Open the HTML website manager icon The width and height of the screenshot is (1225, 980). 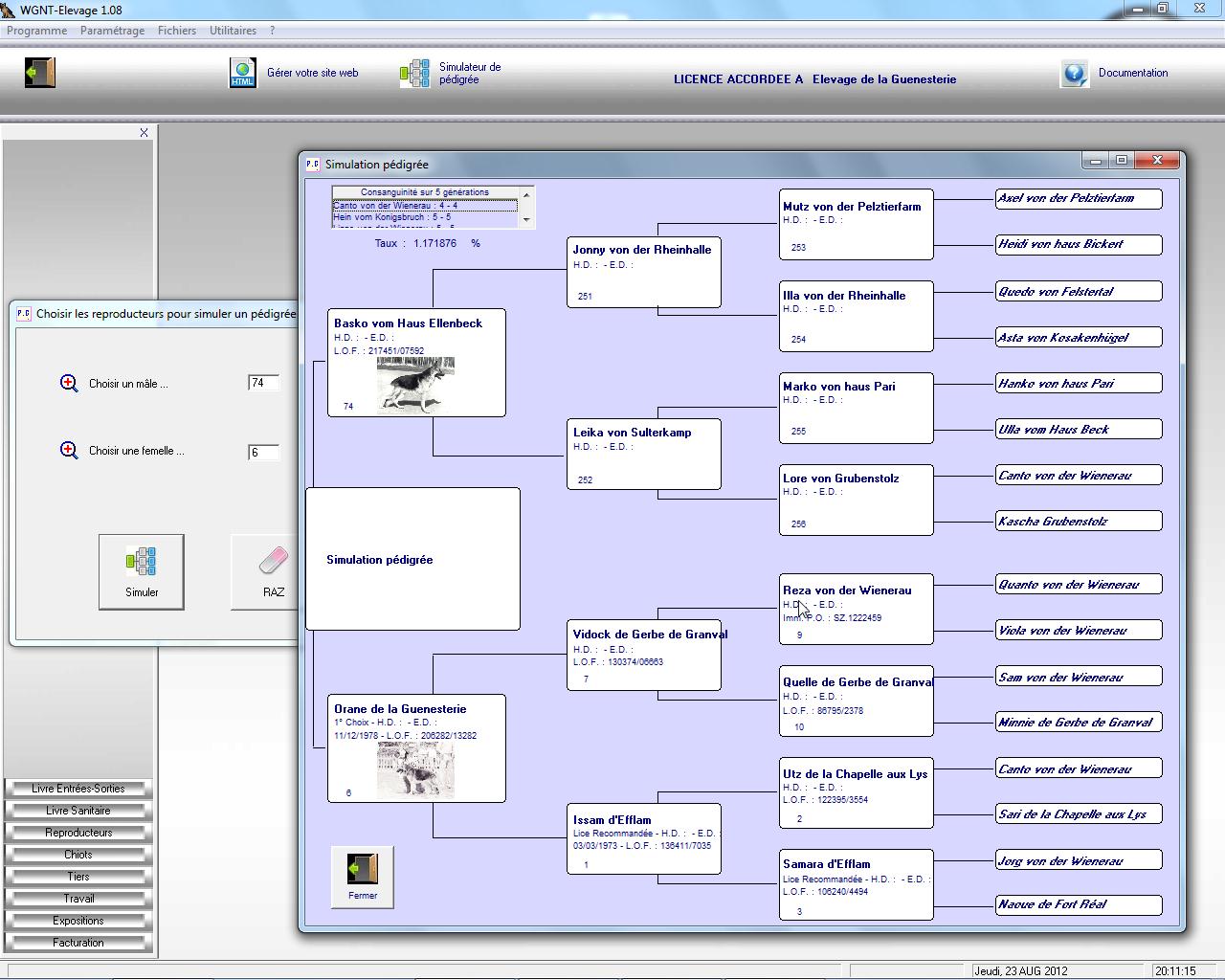coord(243,73)
